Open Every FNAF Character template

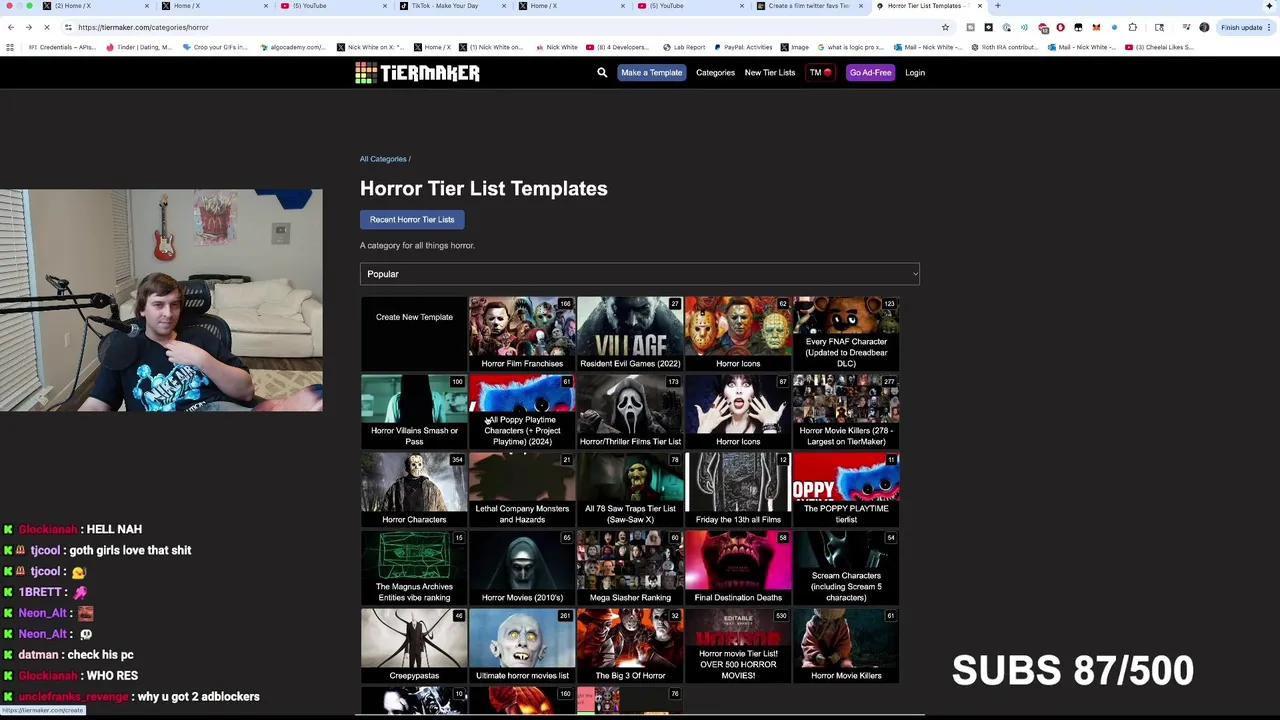[846, 333]
